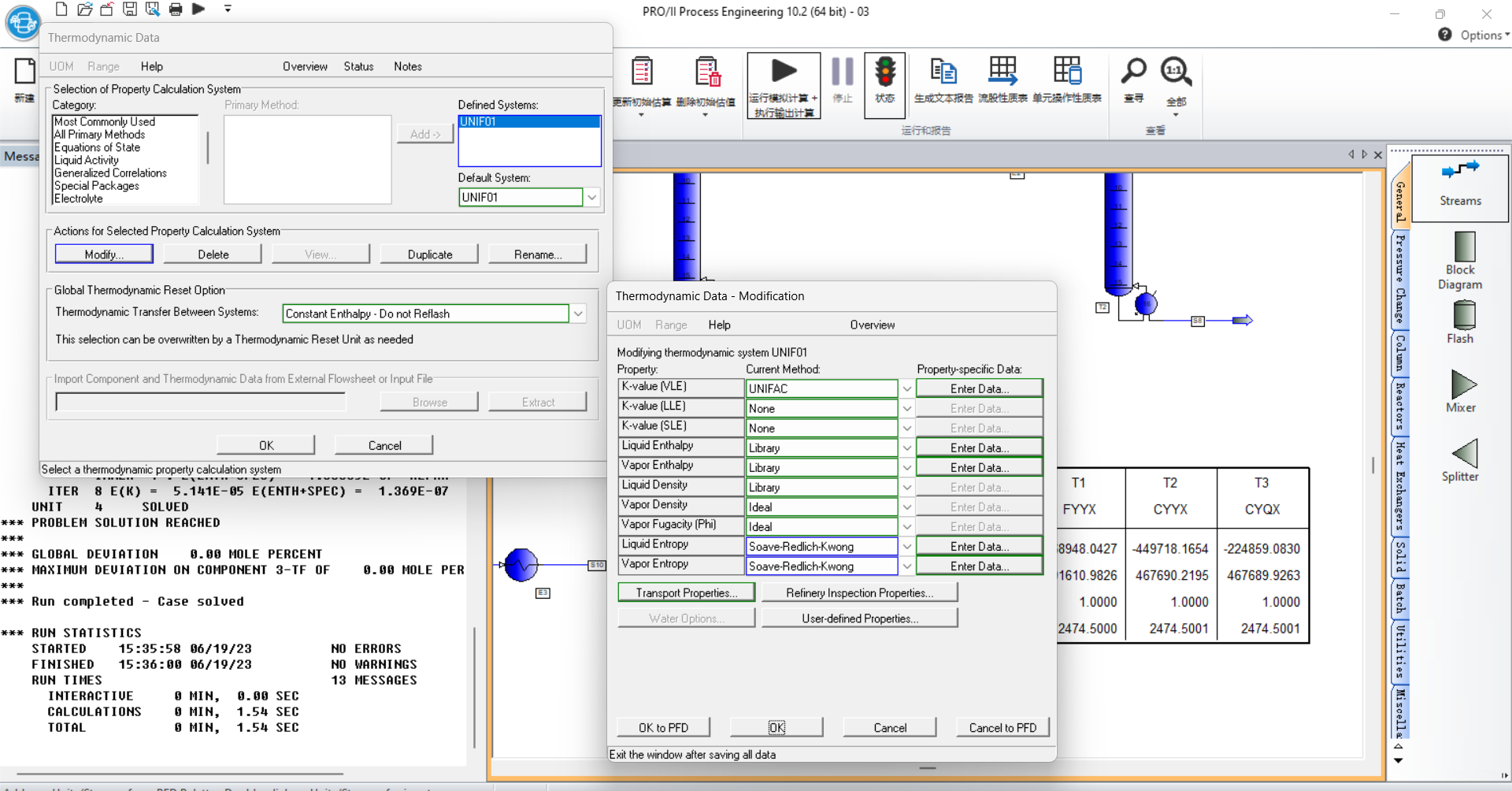Open the Vapor Entropy method dropdown
The height and width of the screenshot is (791, 1512).
coord(907,566)
